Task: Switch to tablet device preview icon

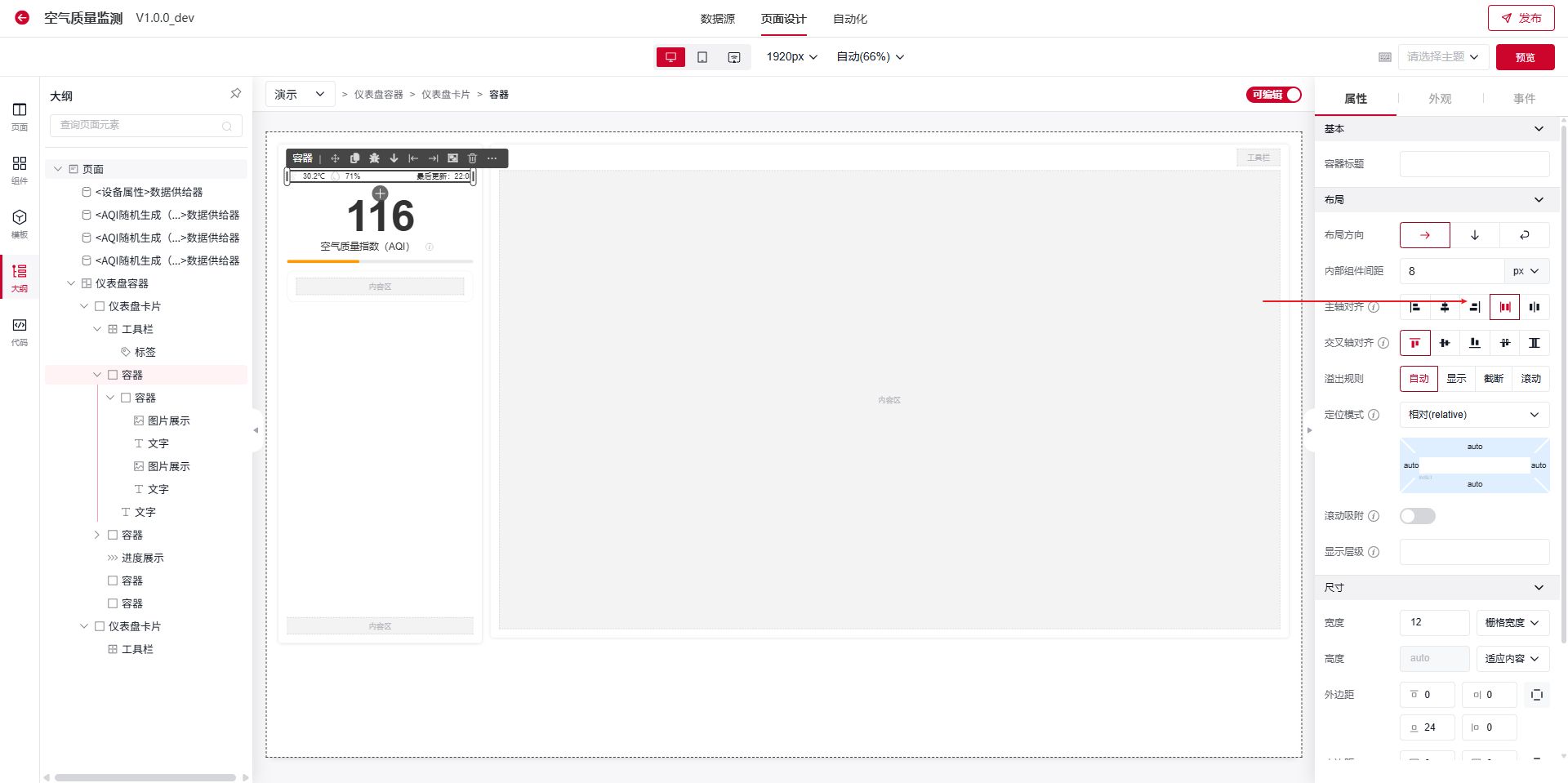Action: [702, 57]
